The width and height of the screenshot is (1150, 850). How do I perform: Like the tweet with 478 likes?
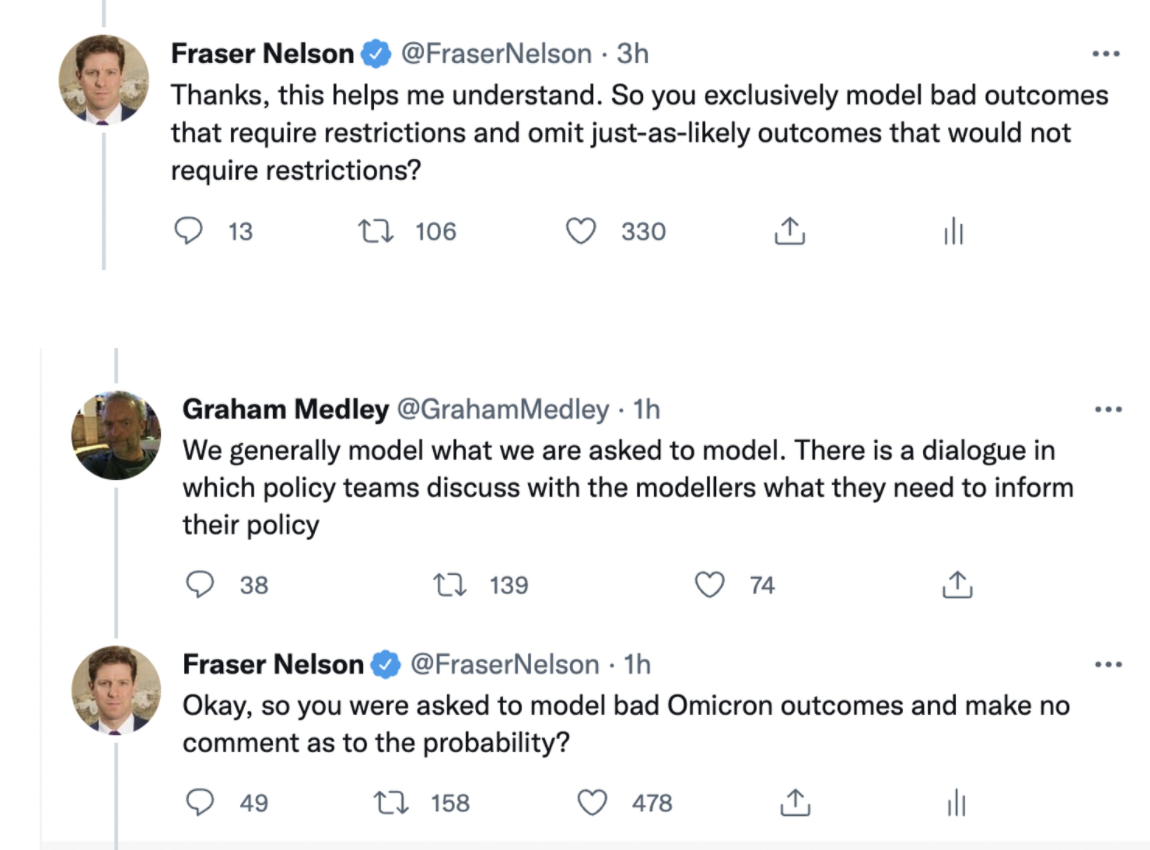[x=594, y=802]
